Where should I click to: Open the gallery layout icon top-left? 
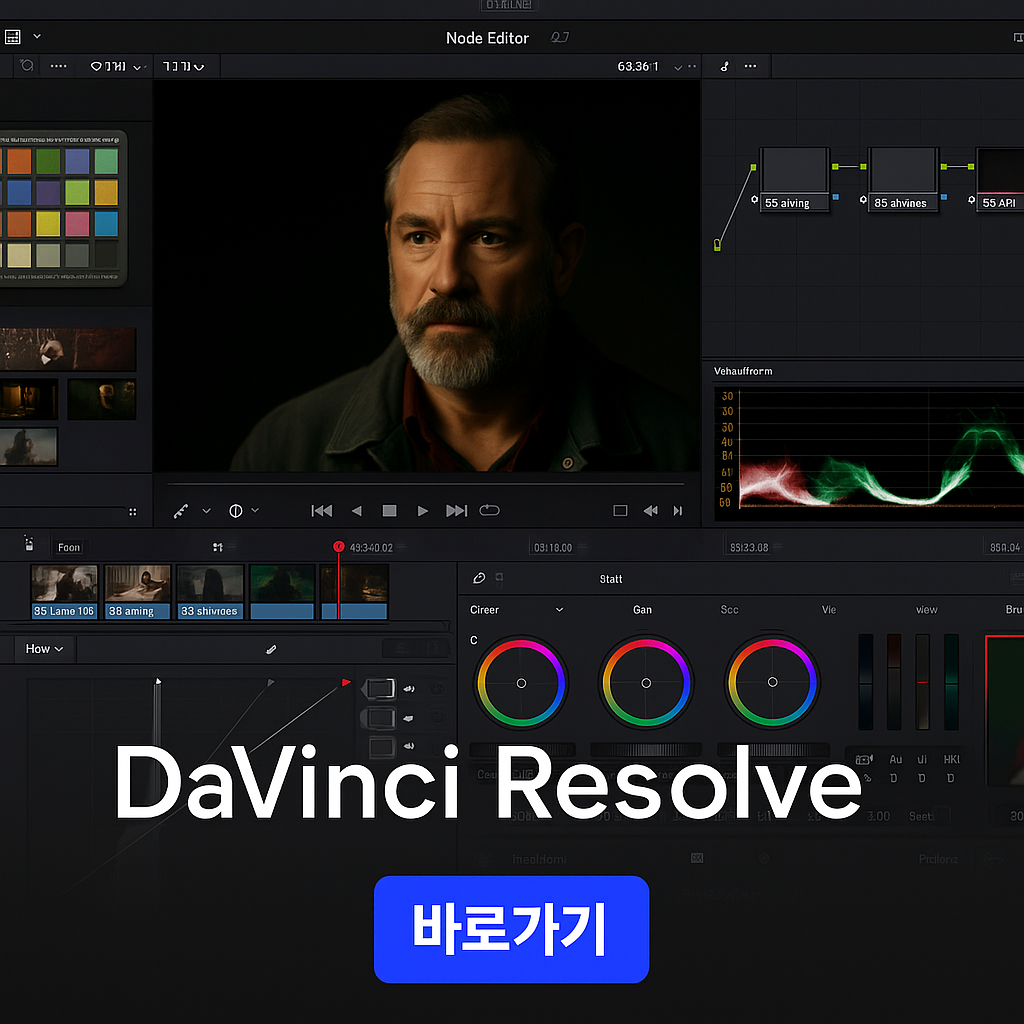tap(12, 37)
